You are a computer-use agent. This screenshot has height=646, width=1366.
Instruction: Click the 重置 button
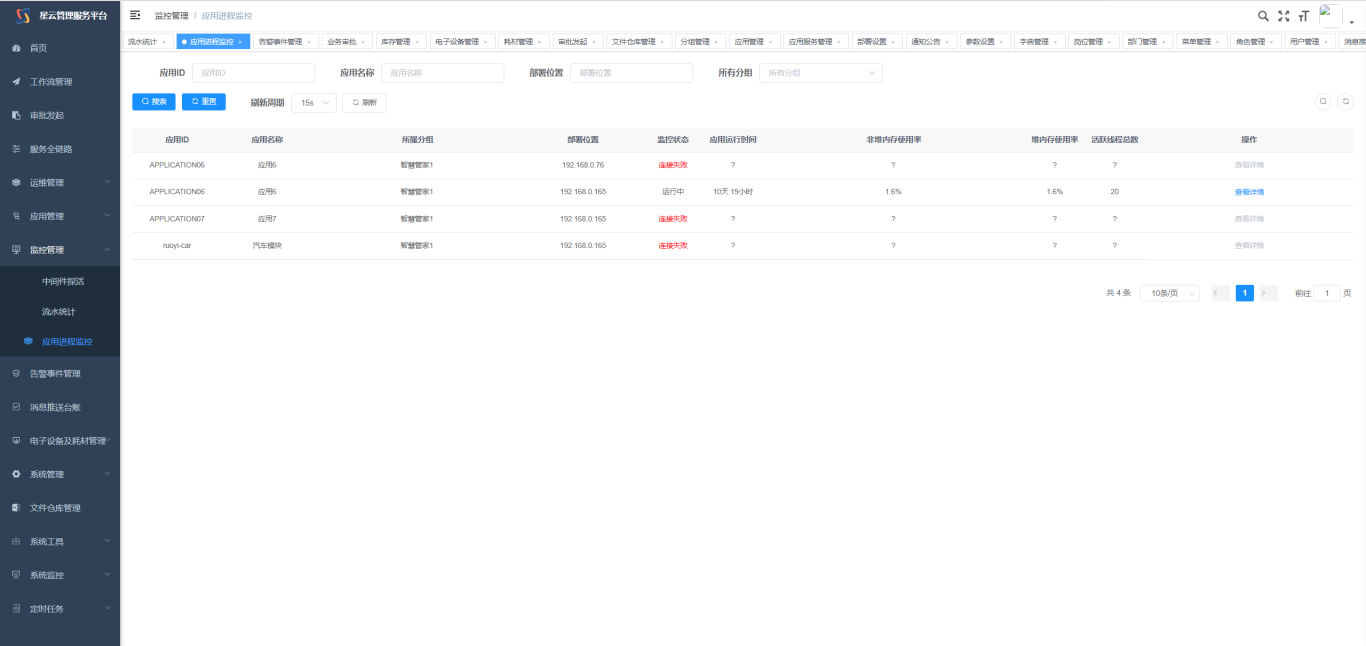(204, 102)
